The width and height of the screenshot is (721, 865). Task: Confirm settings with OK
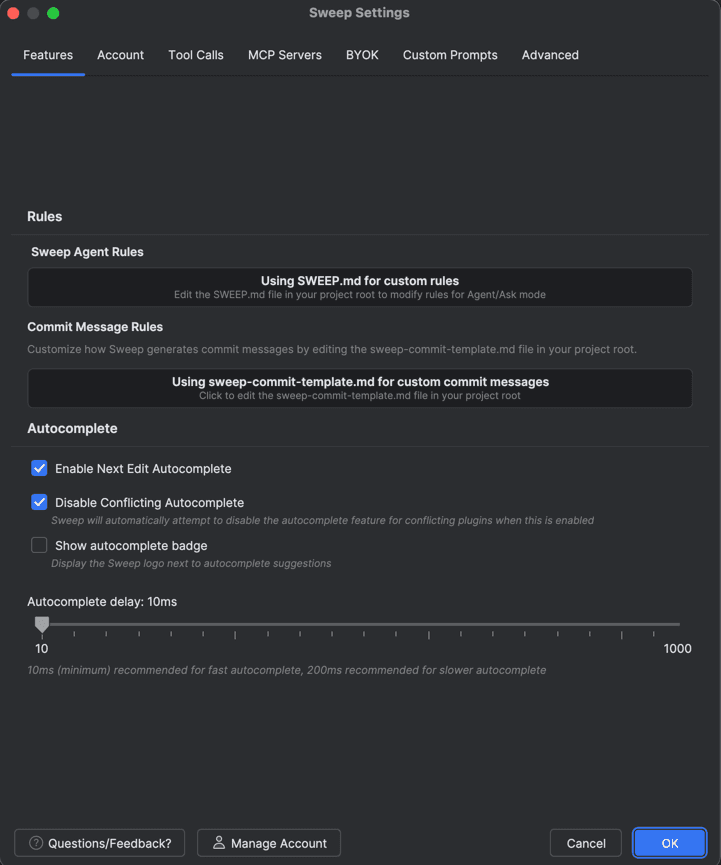[x=669, y=842]
